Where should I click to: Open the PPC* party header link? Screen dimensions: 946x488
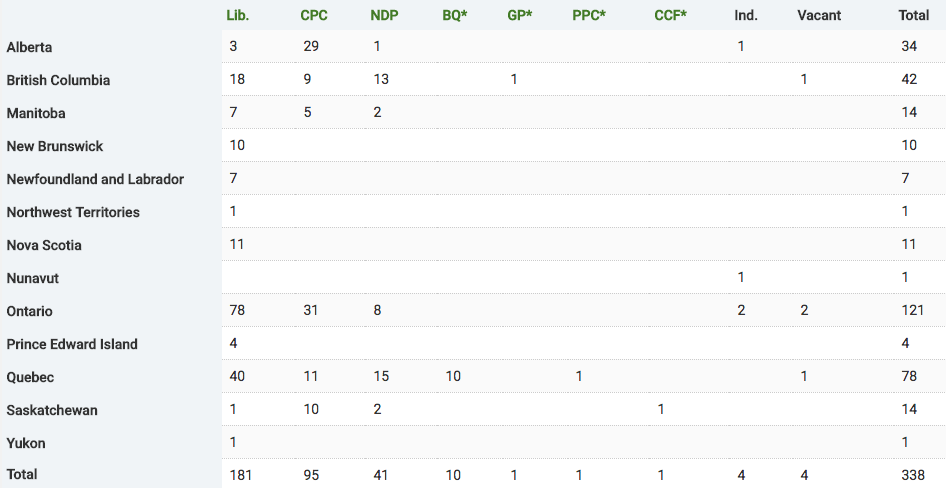coord(589,16)
